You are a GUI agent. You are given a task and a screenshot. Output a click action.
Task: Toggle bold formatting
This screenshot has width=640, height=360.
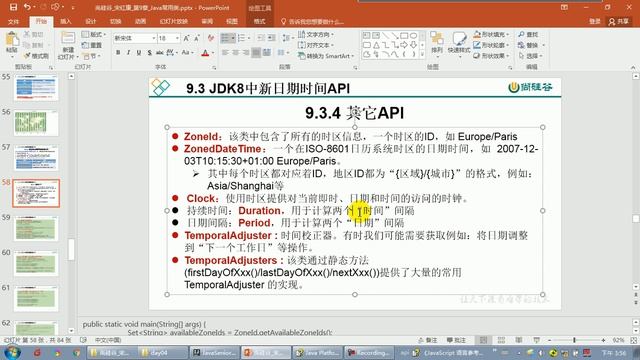[x=118, y=53]
